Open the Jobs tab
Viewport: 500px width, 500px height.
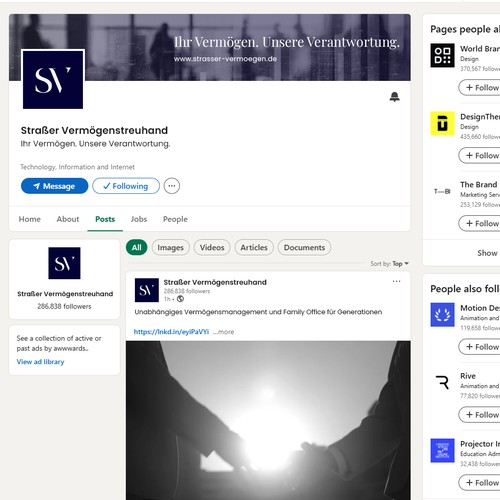click(x=139, y=219)
